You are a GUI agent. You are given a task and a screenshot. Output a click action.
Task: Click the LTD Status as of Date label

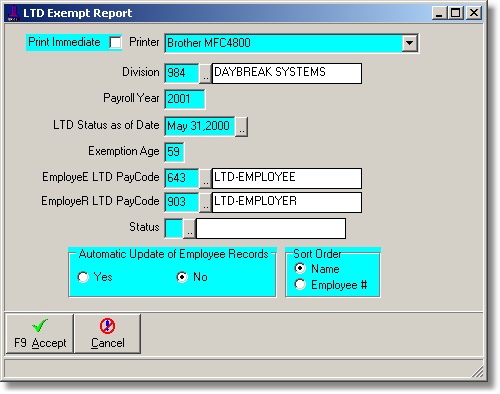point(106,125)
